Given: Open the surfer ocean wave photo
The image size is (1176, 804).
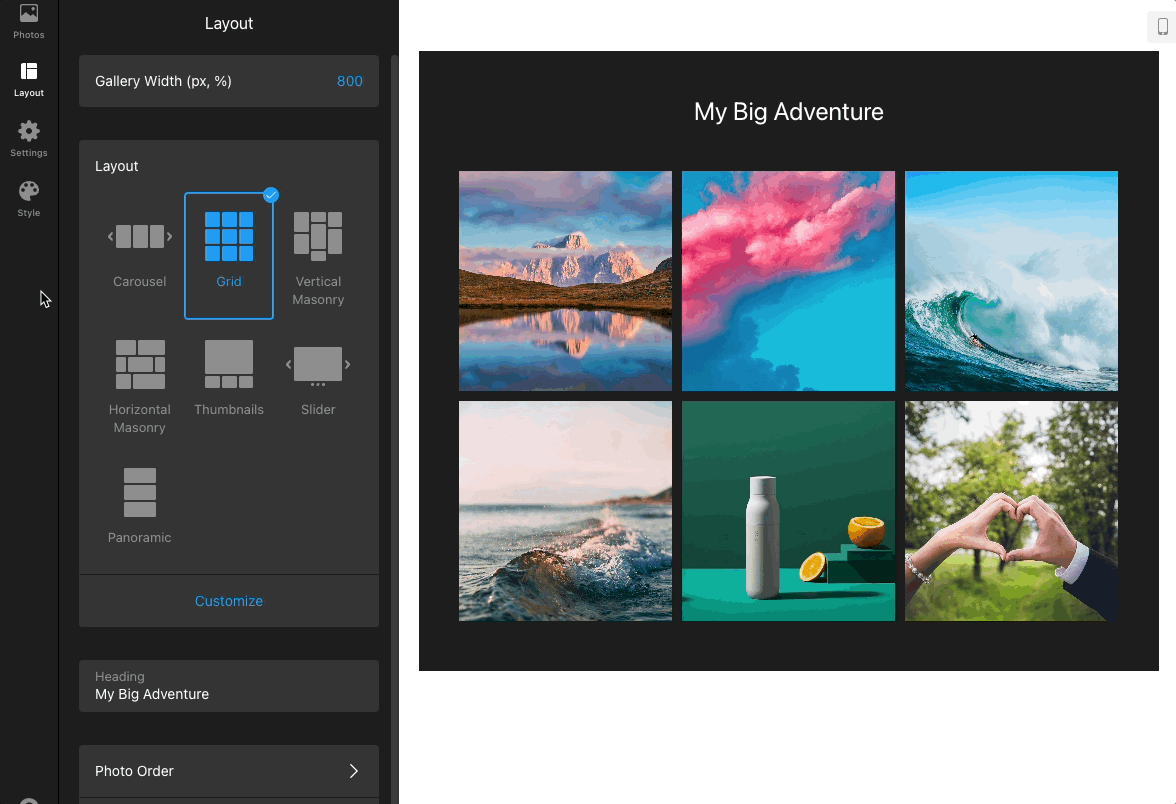Looking at the screenshot, I should [1011, 280].
